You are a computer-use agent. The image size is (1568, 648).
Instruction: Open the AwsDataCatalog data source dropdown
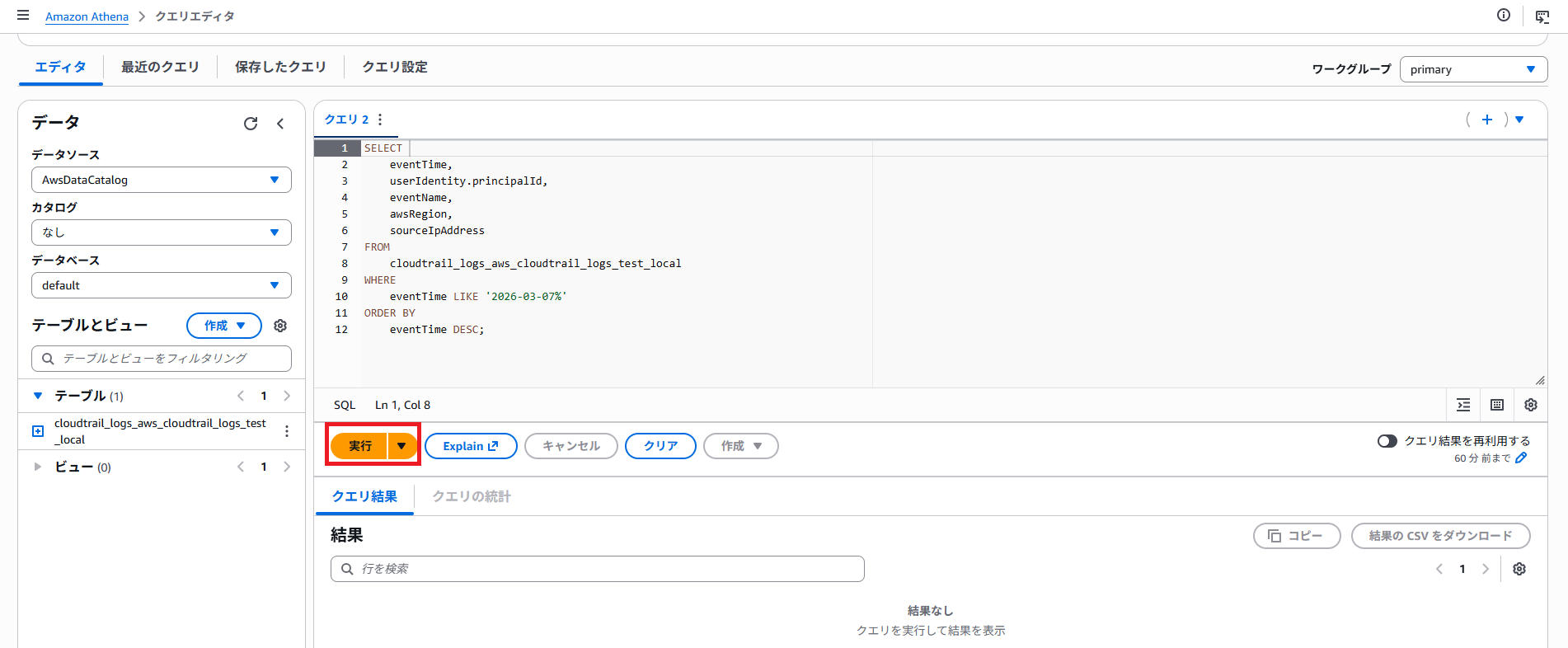[x=162, y=180]
